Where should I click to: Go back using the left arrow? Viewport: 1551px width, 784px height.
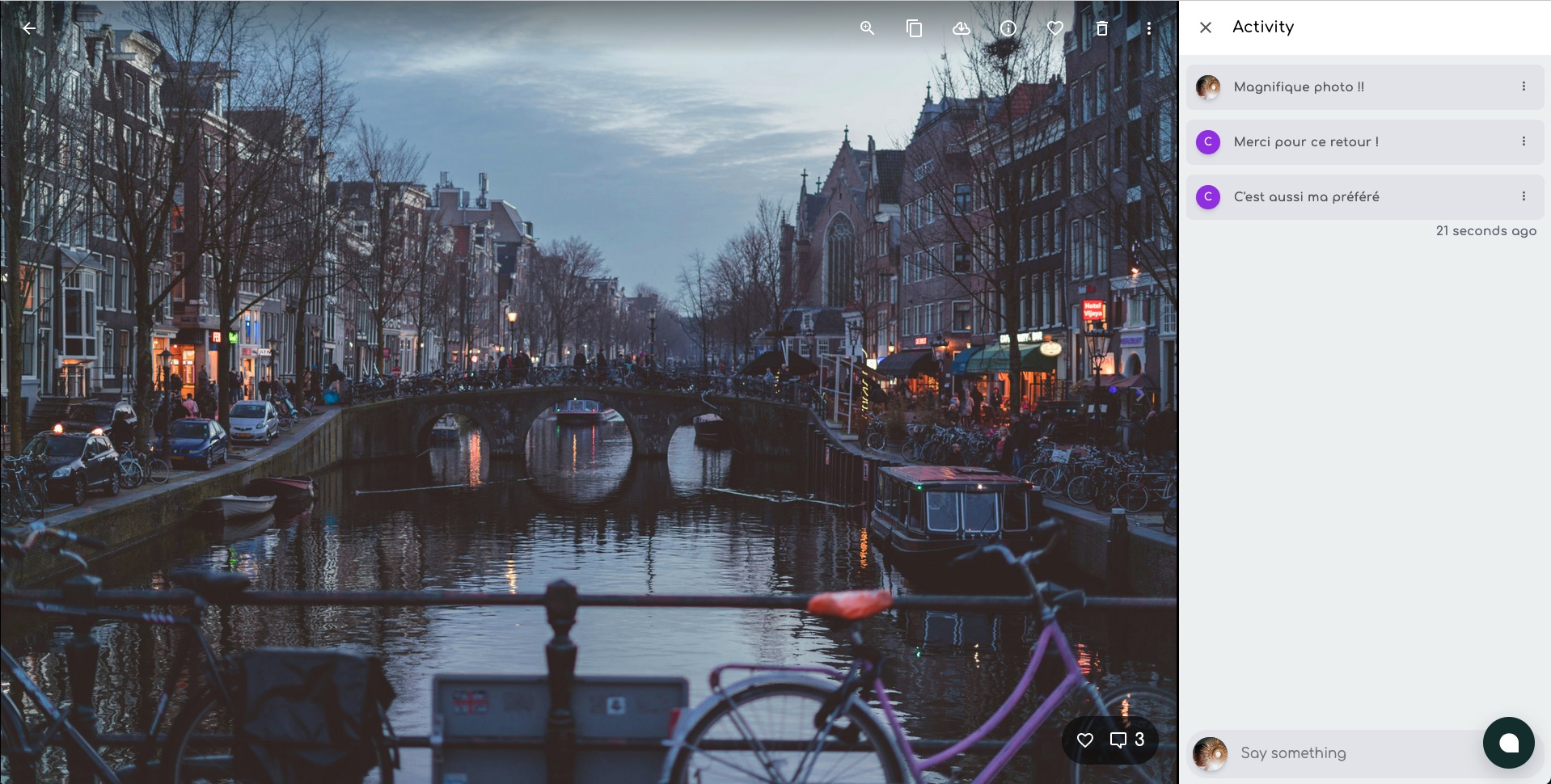29,28
